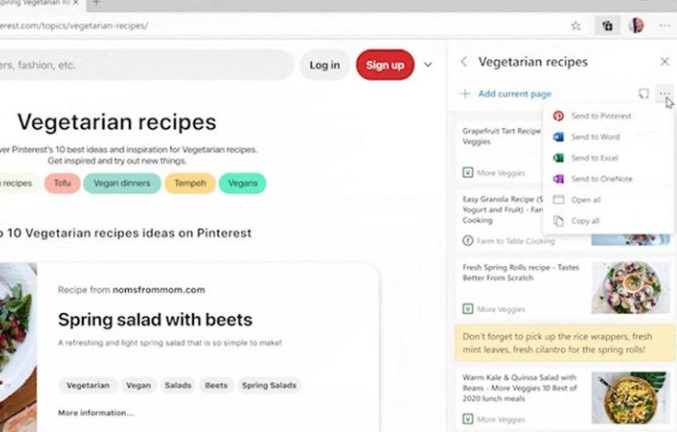
Task: Close the Vegetarian recipes collections pane
Action: point(665,62)
